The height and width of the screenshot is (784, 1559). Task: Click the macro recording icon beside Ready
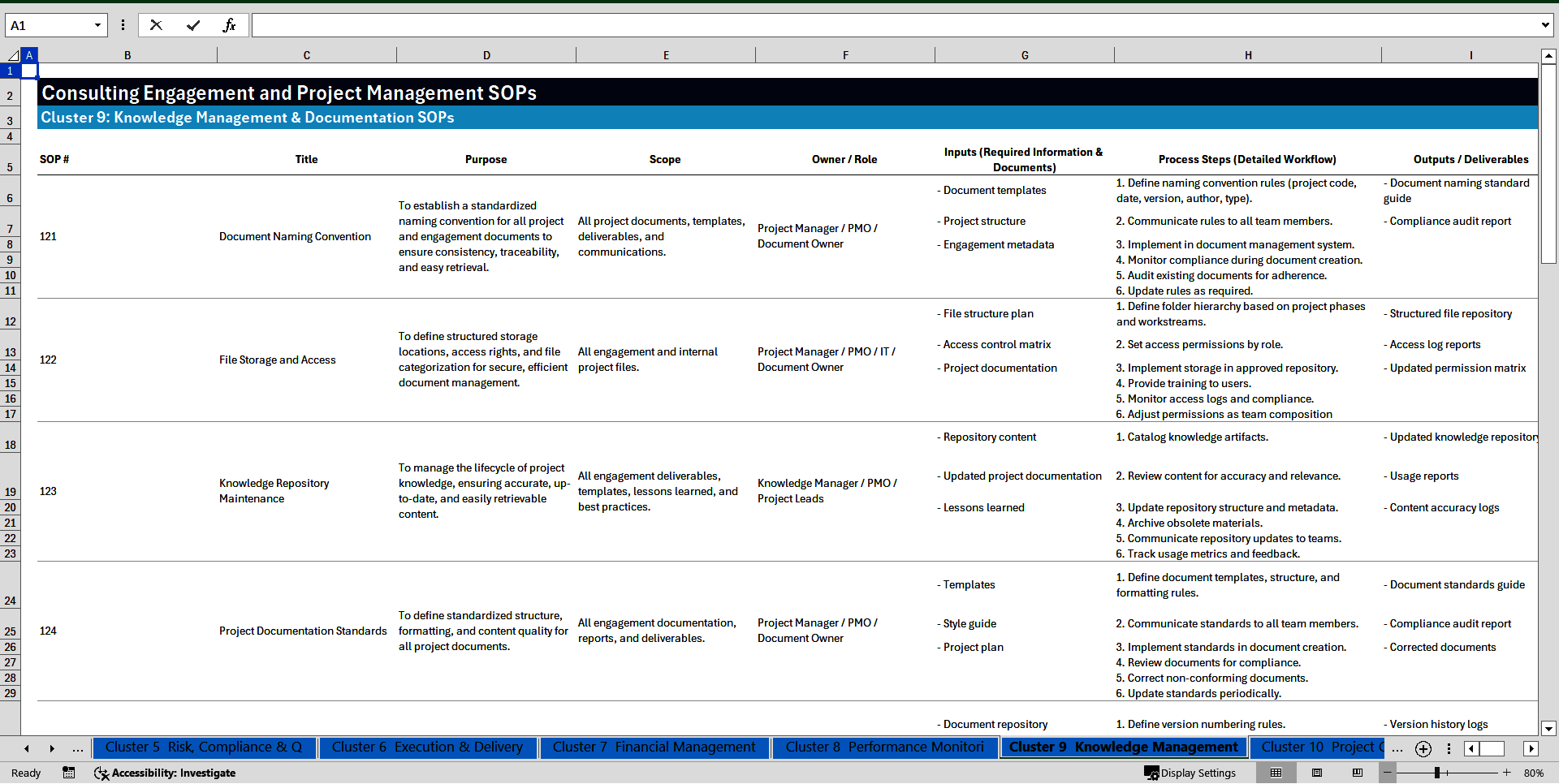pyautogui.click(x=69, y=773)
